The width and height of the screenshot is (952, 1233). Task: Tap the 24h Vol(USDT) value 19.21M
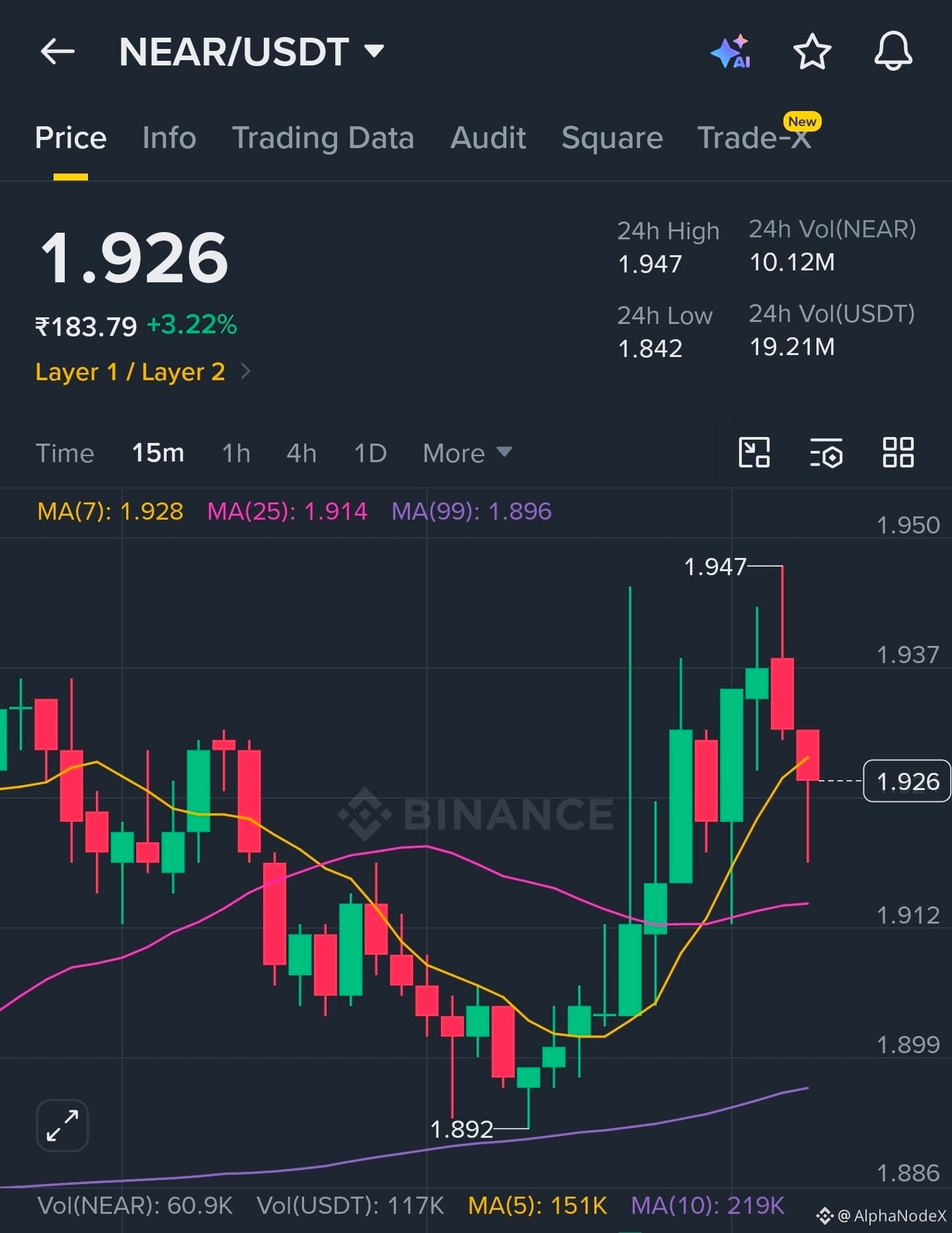coord(792,347)
